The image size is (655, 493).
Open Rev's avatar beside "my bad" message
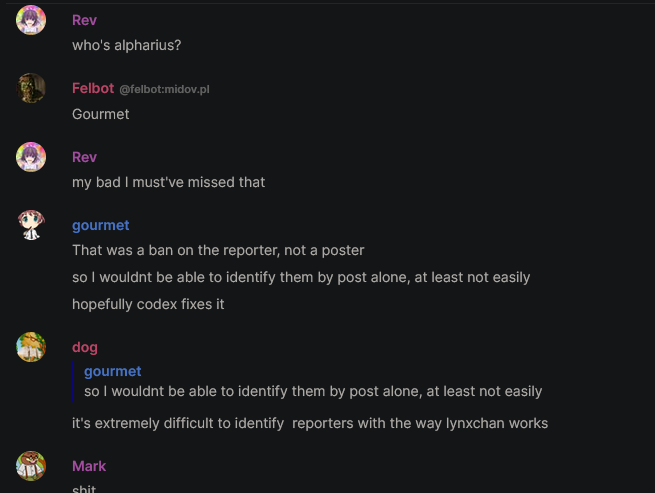tap(31, 157)
